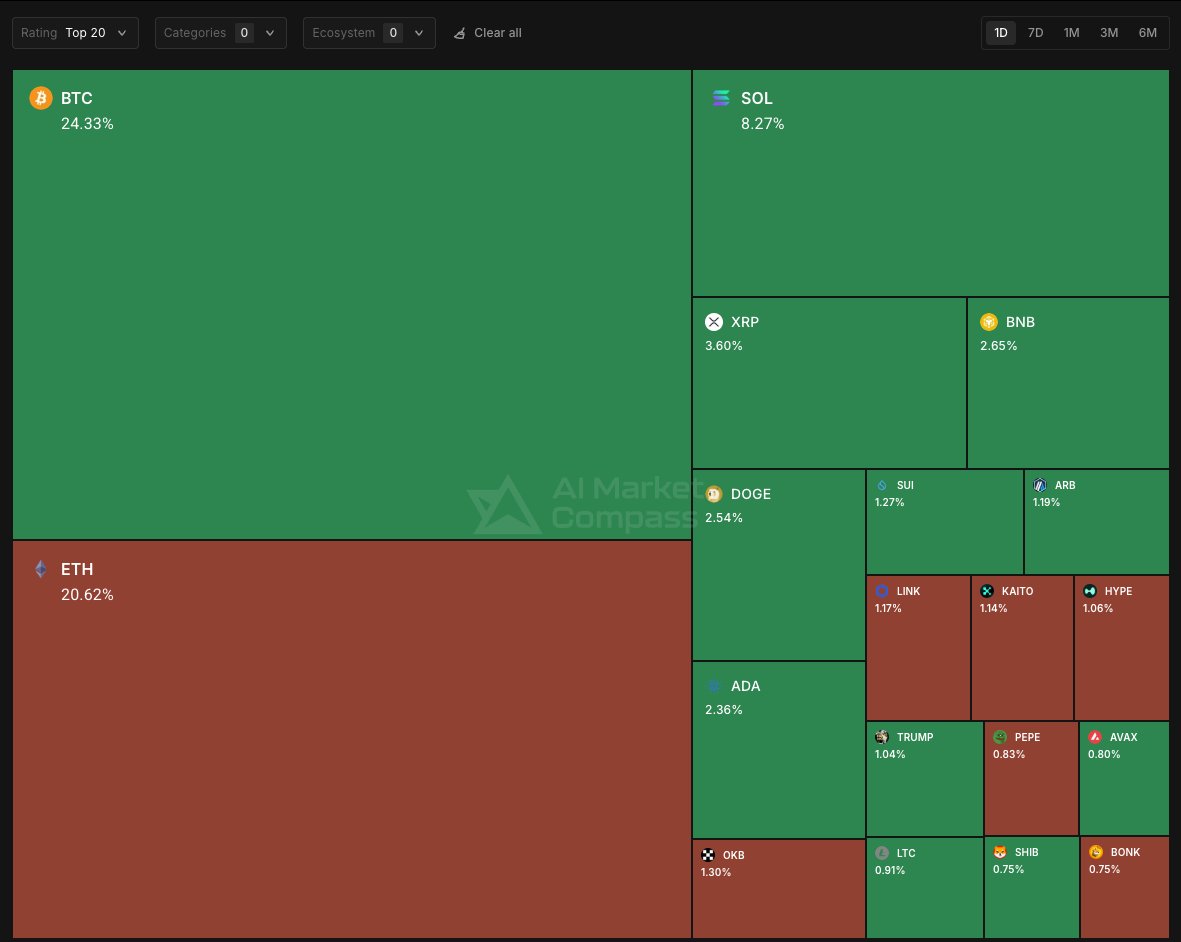Click the OKB 1.30% value
Screen dimensions: 1181x942
716,873
